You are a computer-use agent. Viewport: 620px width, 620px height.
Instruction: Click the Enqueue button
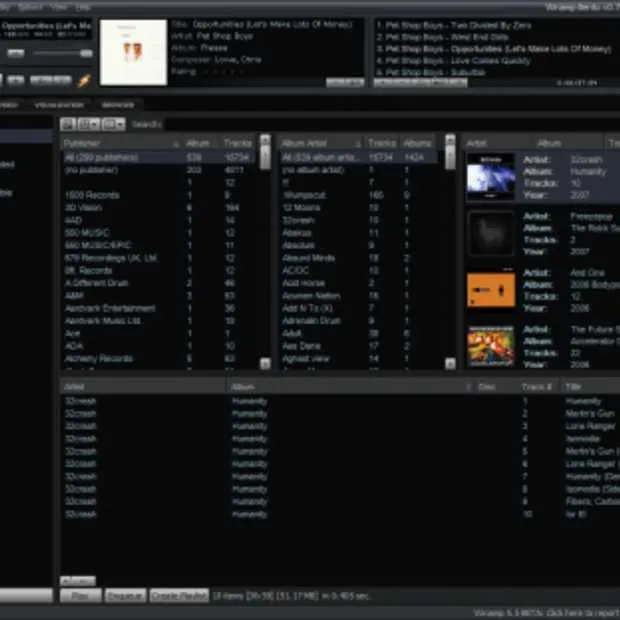[125, 595]
